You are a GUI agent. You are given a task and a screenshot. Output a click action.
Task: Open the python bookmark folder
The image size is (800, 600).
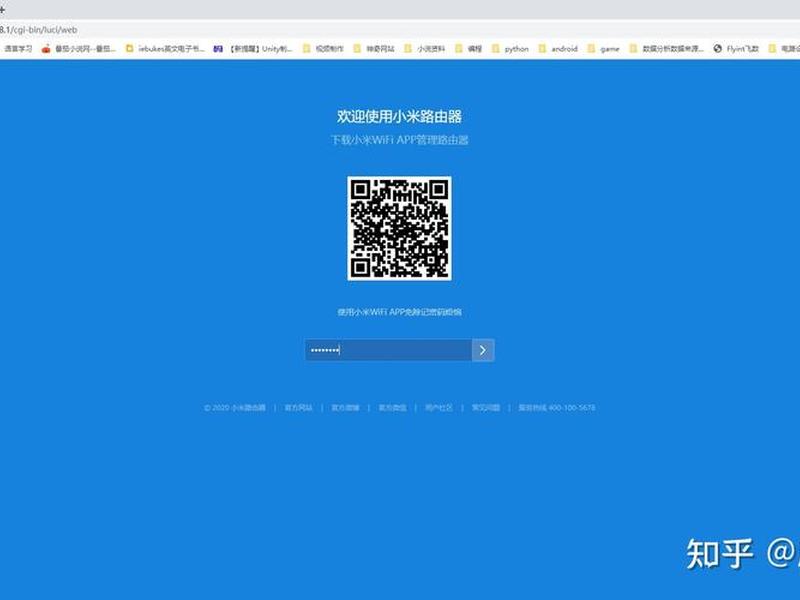[510, 49]
